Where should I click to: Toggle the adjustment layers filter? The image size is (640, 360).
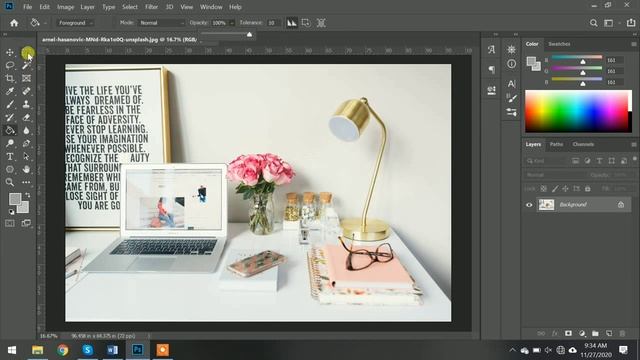[x=587, y=161]
